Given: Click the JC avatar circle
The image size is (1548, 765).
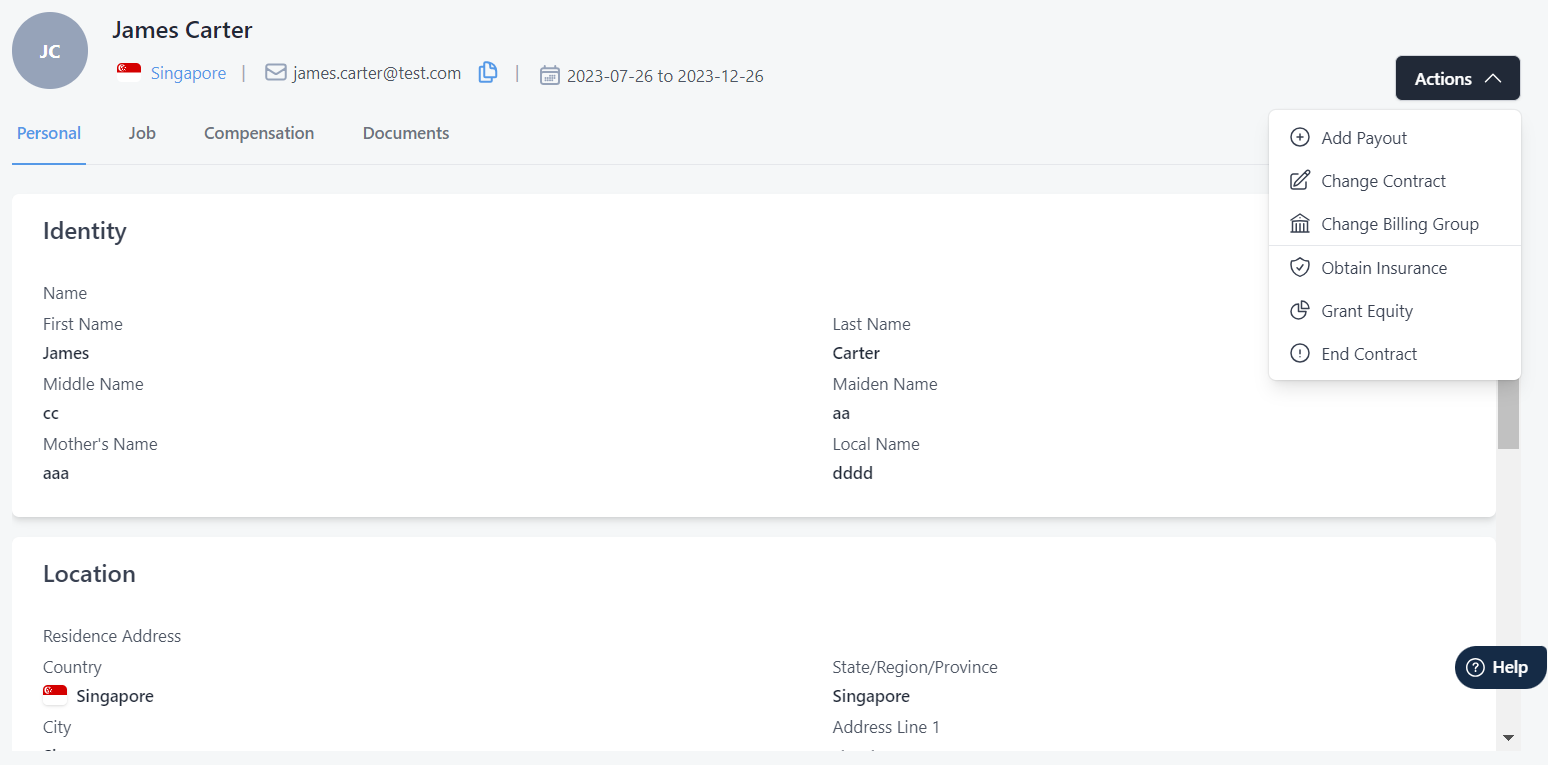Looking at the screenshot, I should coord(50,51).
